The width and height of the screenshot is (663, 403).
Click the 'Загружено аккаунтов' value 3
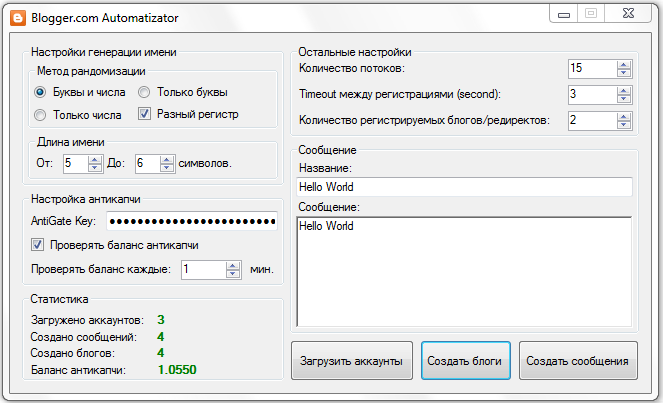point(161,320)
